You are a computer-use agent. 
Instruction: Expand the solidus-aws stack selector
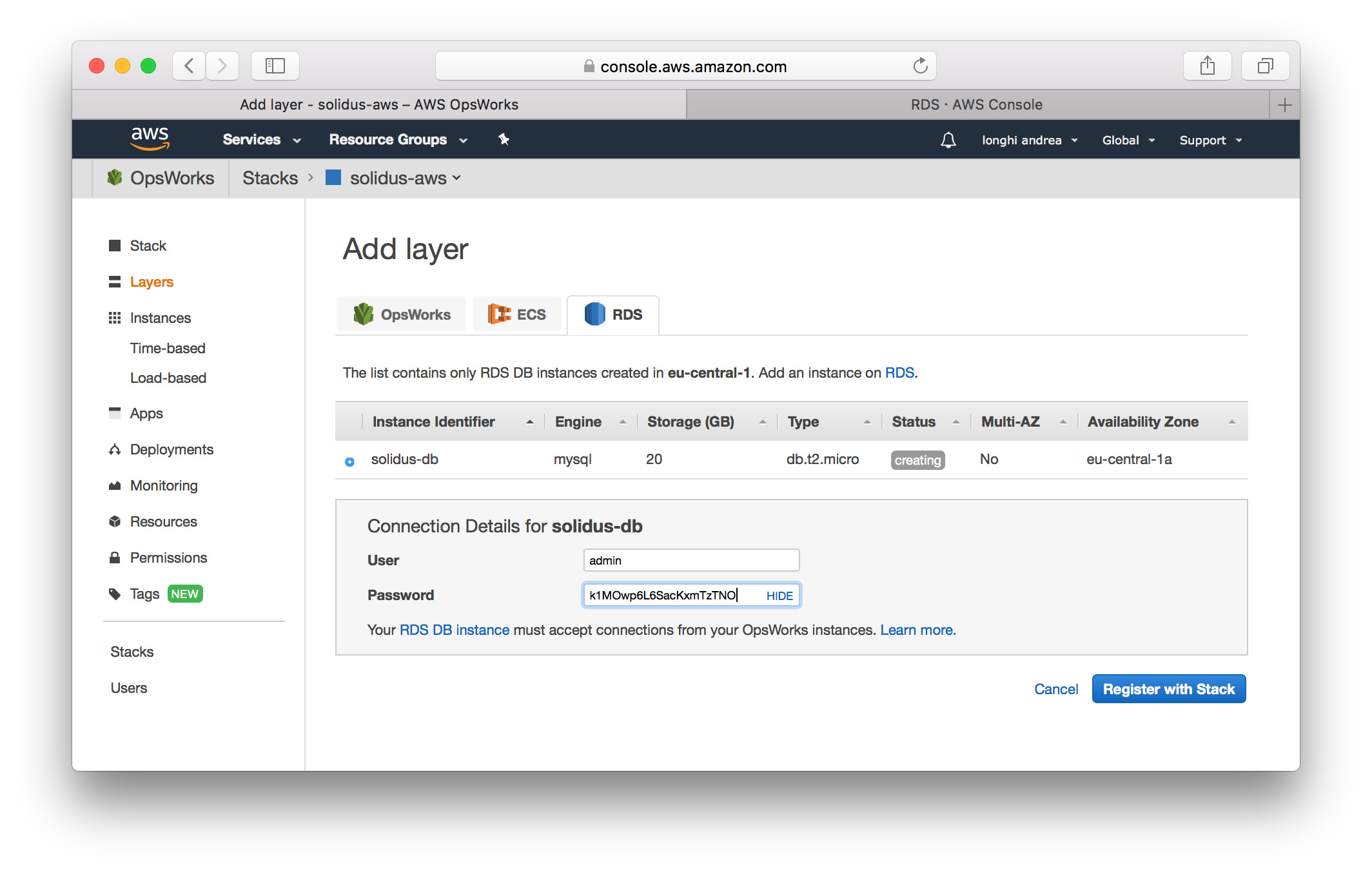click(x=456, y=178)
